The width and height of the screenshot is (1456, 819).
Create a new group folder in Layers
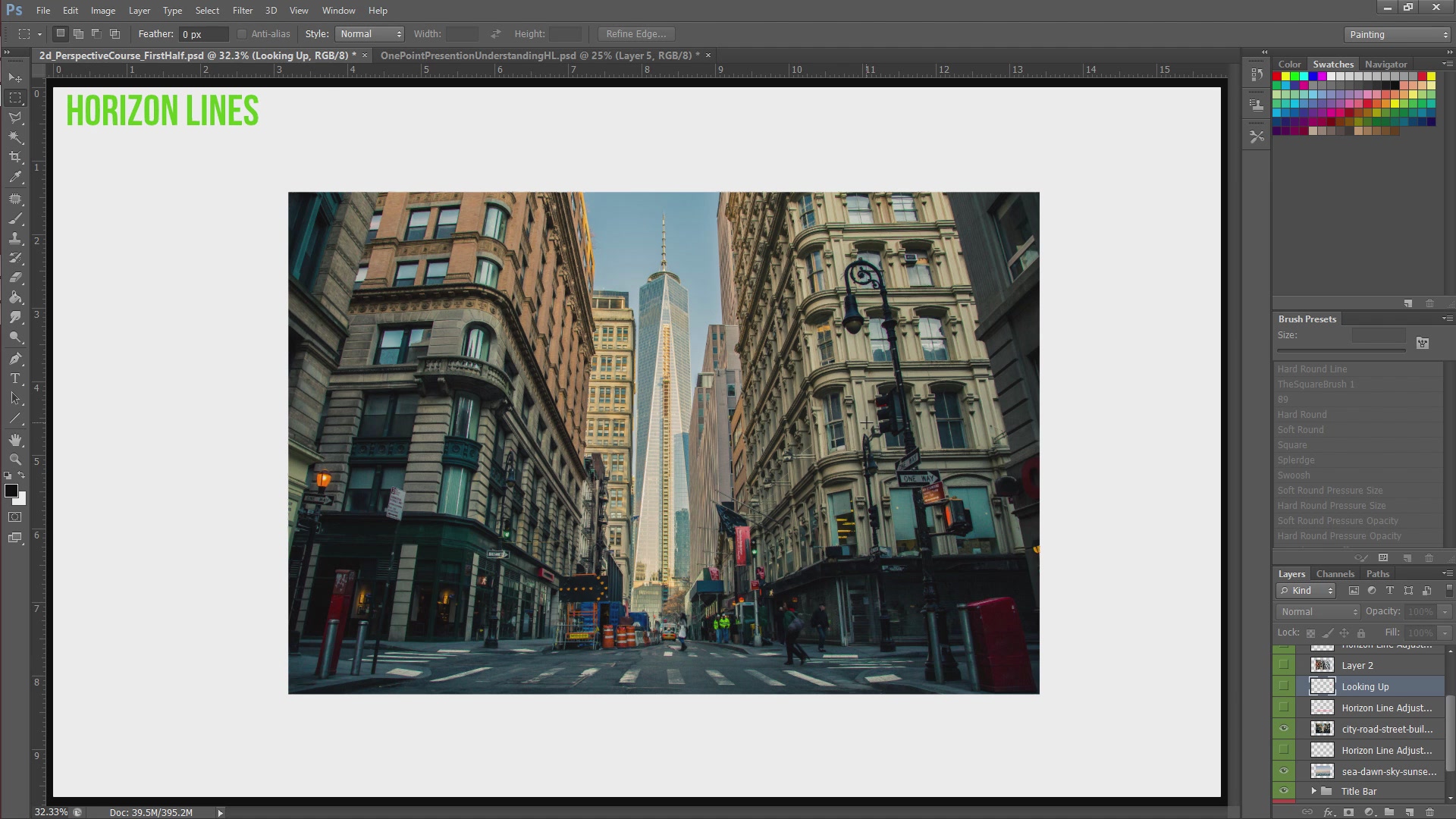[x=1389, y=812]
